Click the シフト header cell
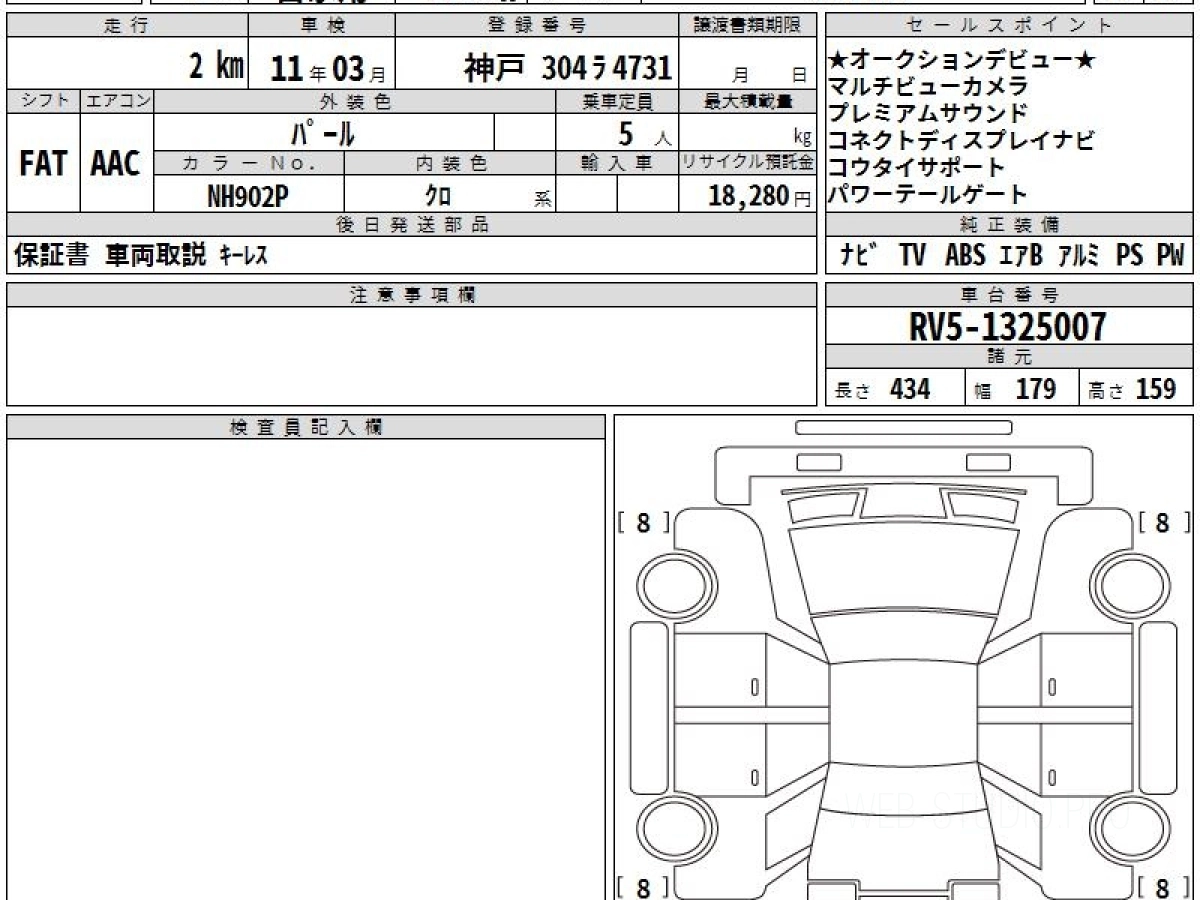 (x=43, y=101)
